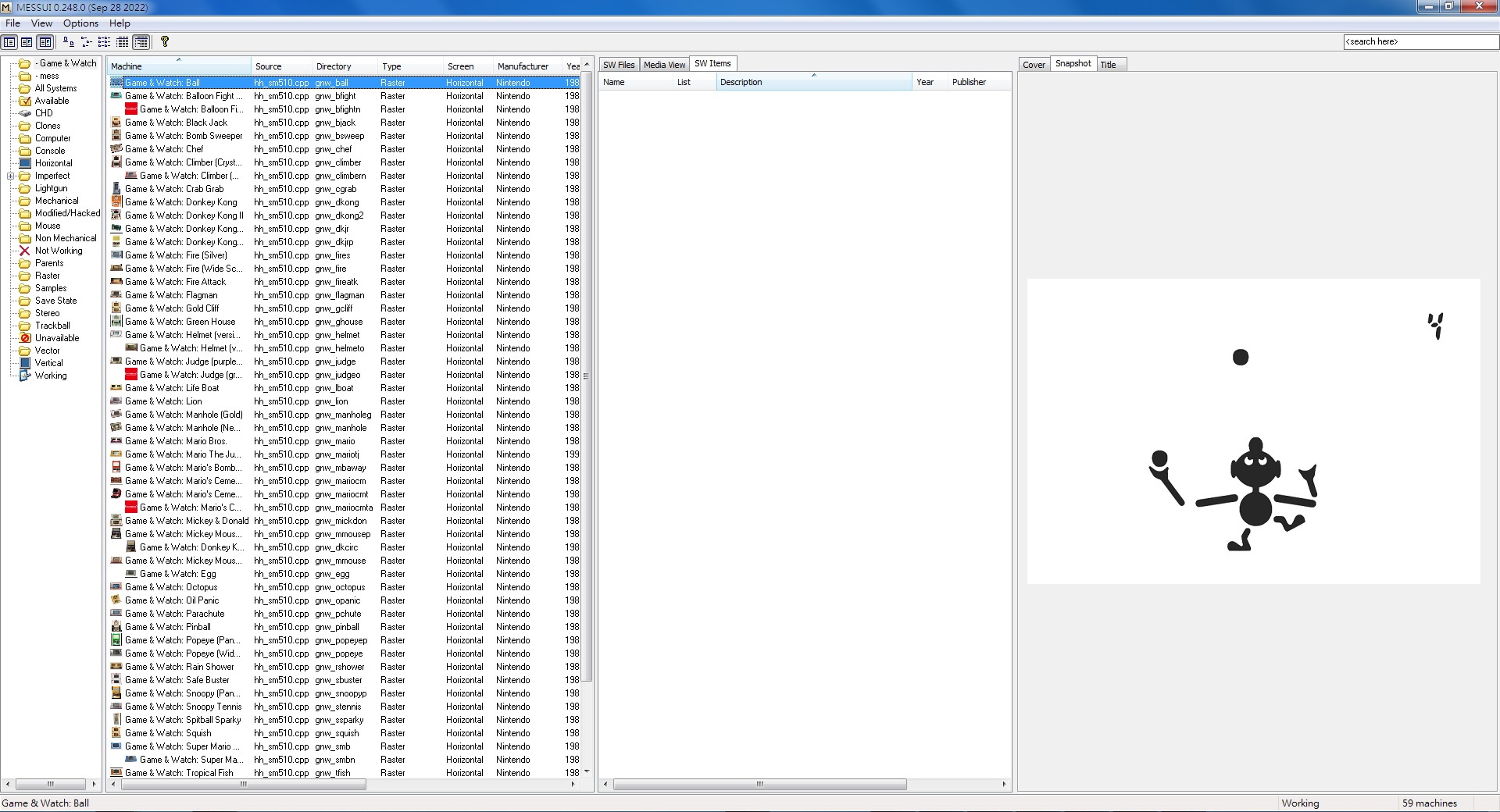Select the Mechanical folder
Screen dimensions: 1500x812
[48, 201]
